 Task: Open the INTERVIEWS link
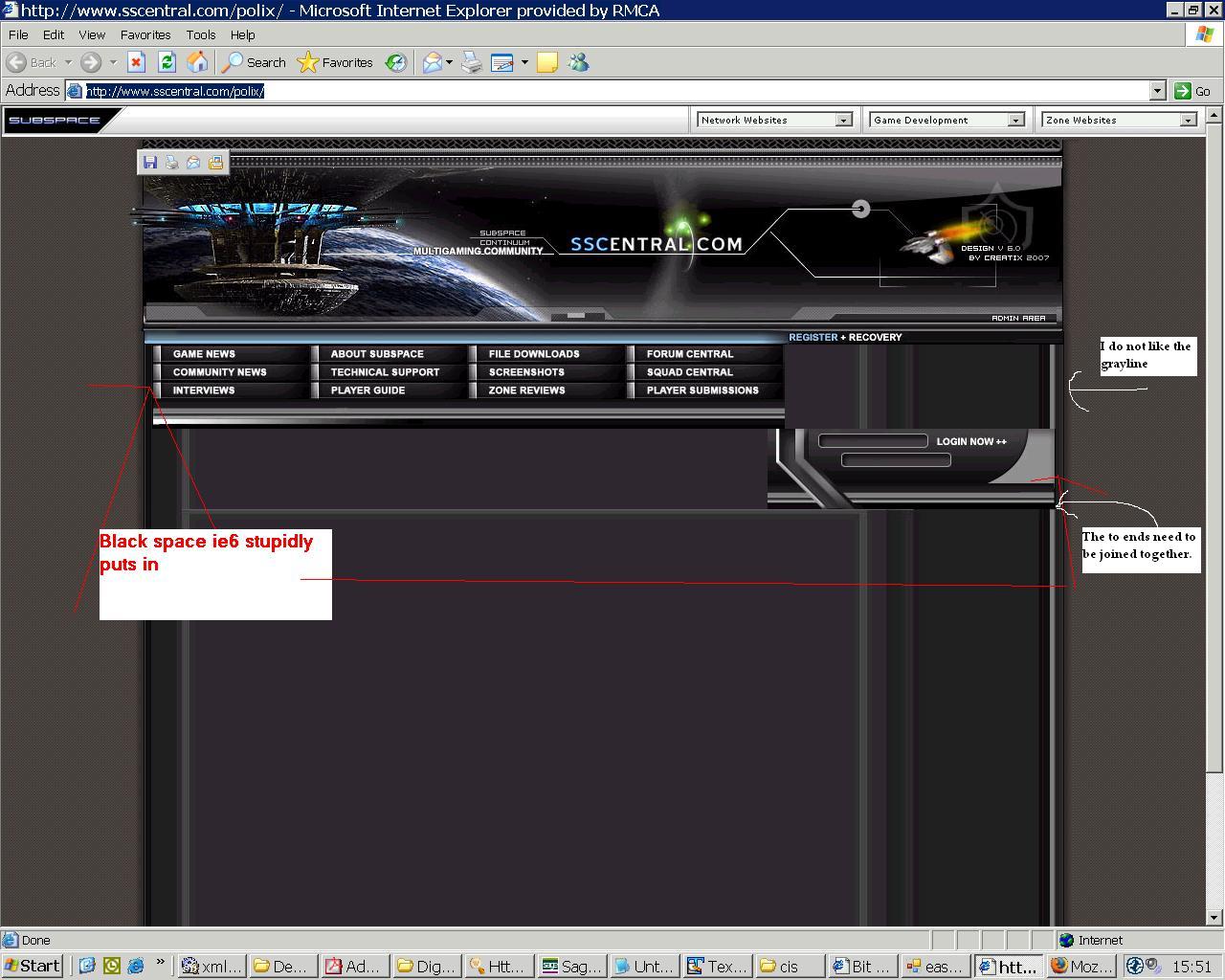tap(204, 390)
